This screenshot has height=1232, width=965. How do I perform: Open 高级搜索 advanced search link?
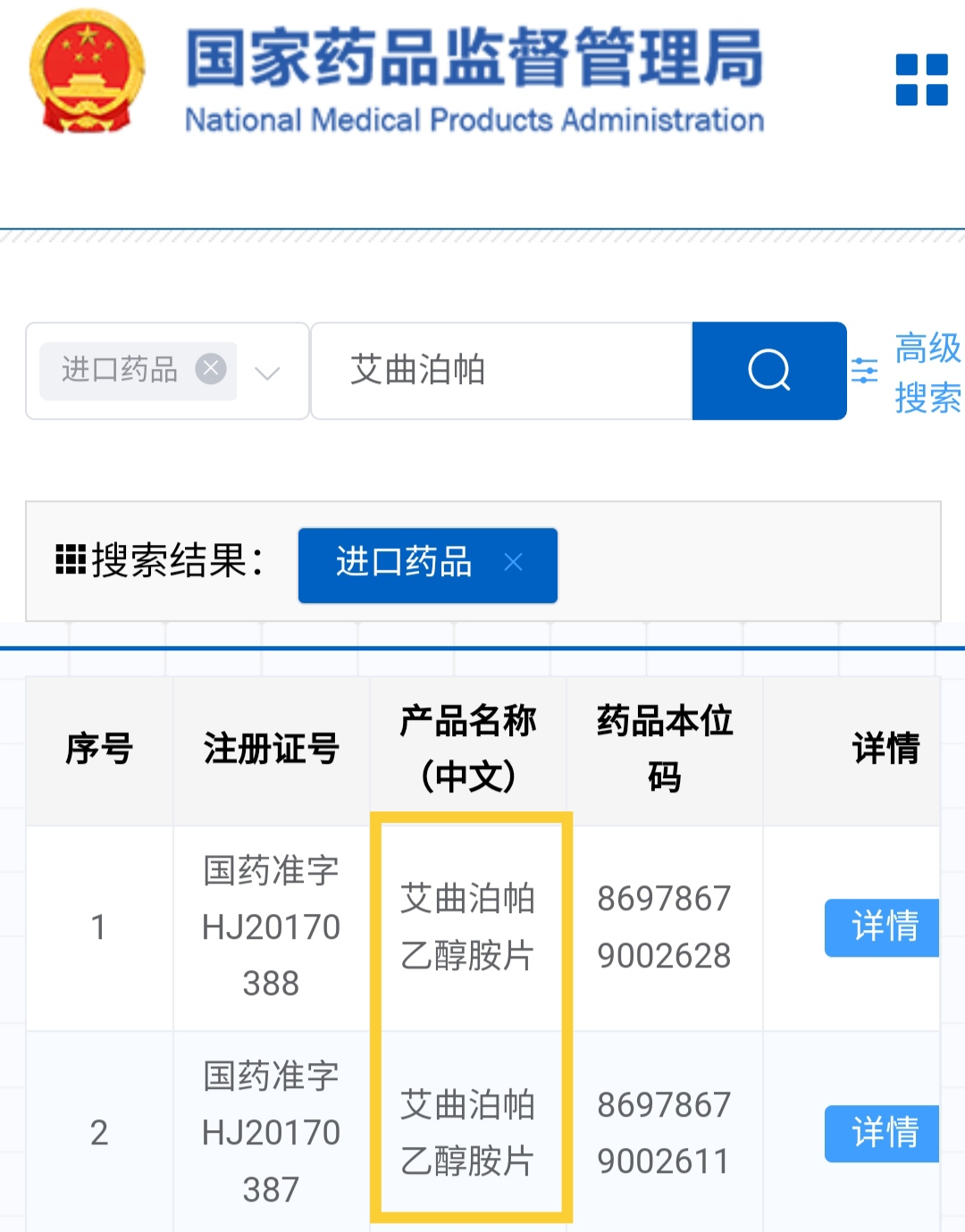pos(927,372)
